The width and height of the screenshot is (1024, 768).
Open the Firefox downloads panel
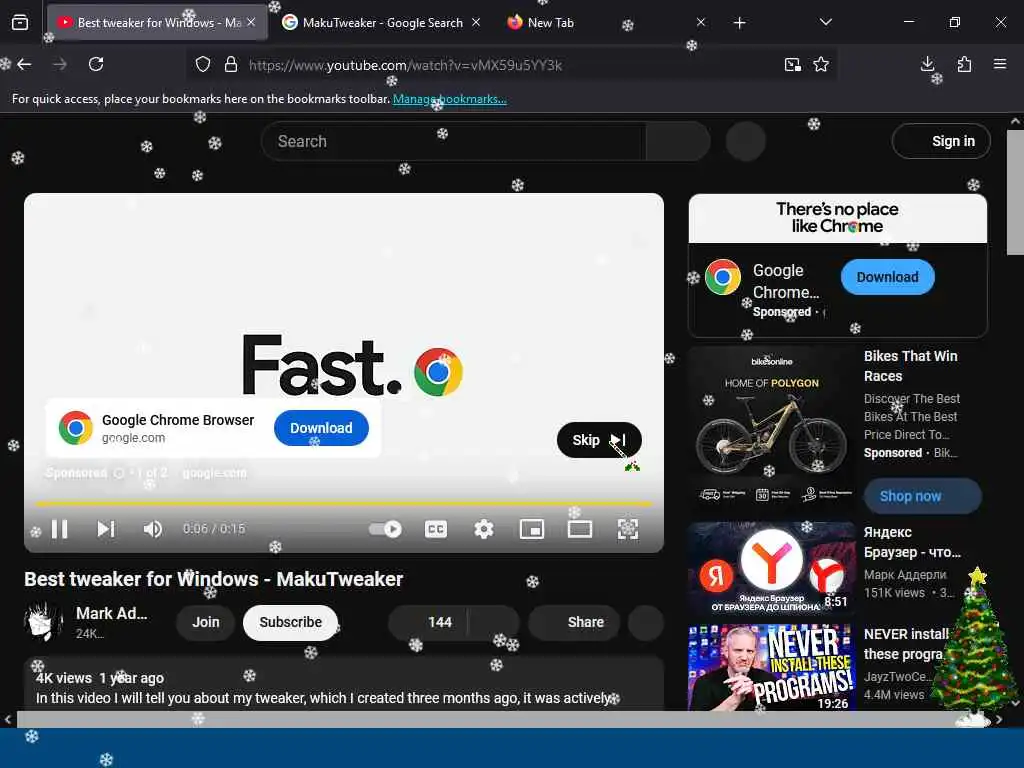927,64
